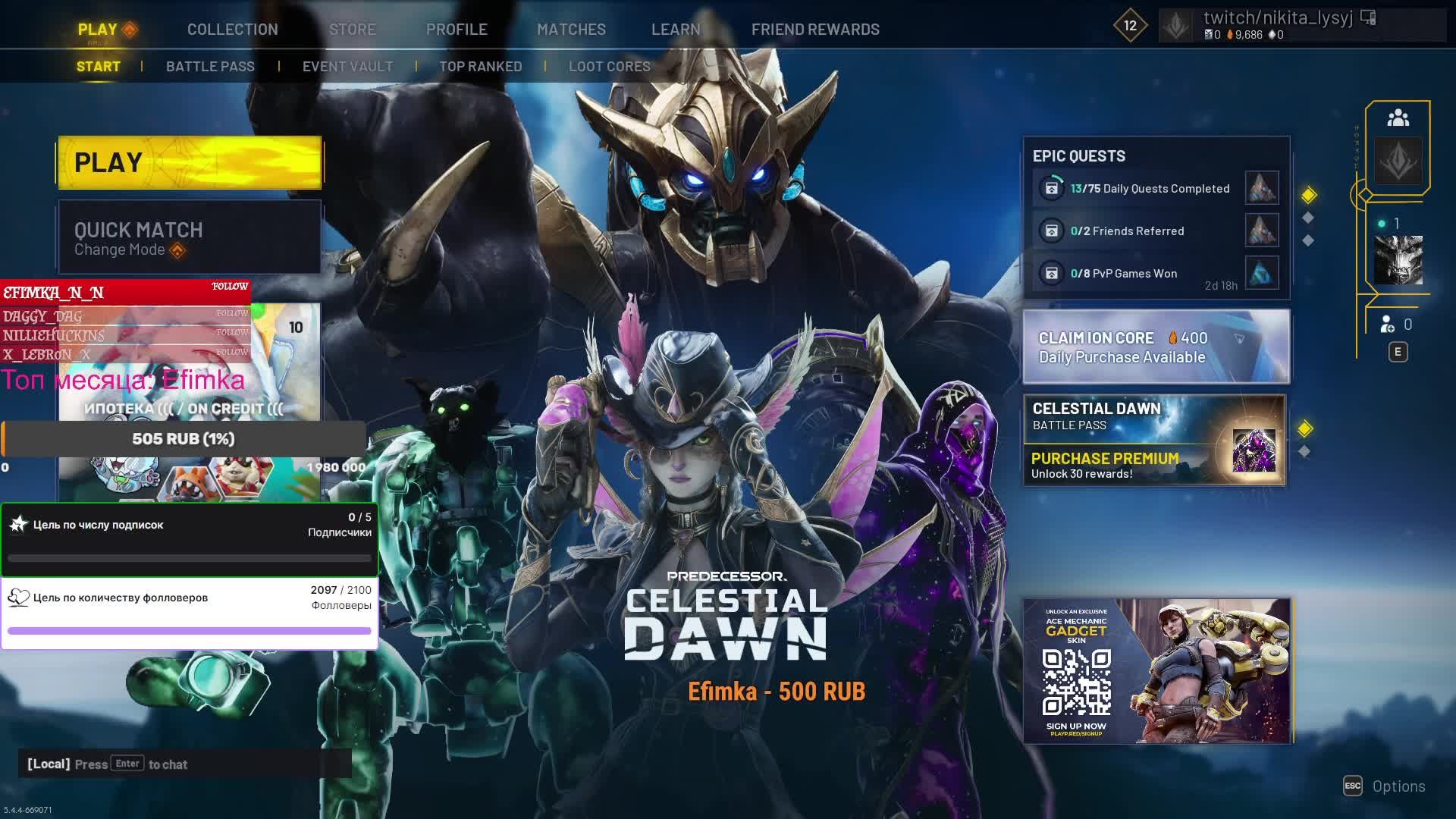Click the large yellow PLAY button

click(190, 162)
